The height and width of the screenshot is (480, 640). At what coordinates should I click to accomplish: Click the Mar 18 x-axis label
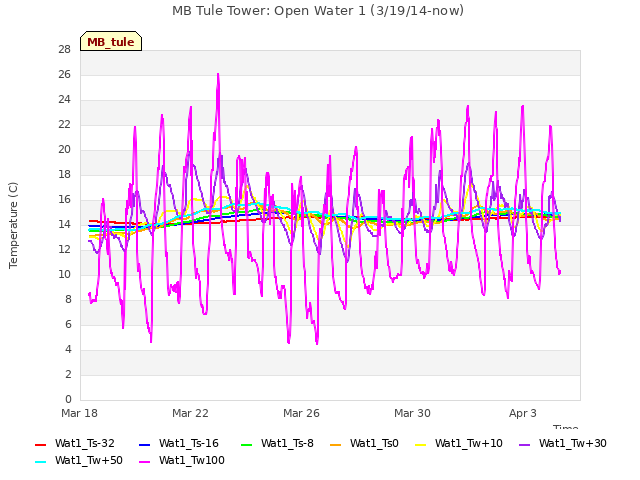coord(79,413)
